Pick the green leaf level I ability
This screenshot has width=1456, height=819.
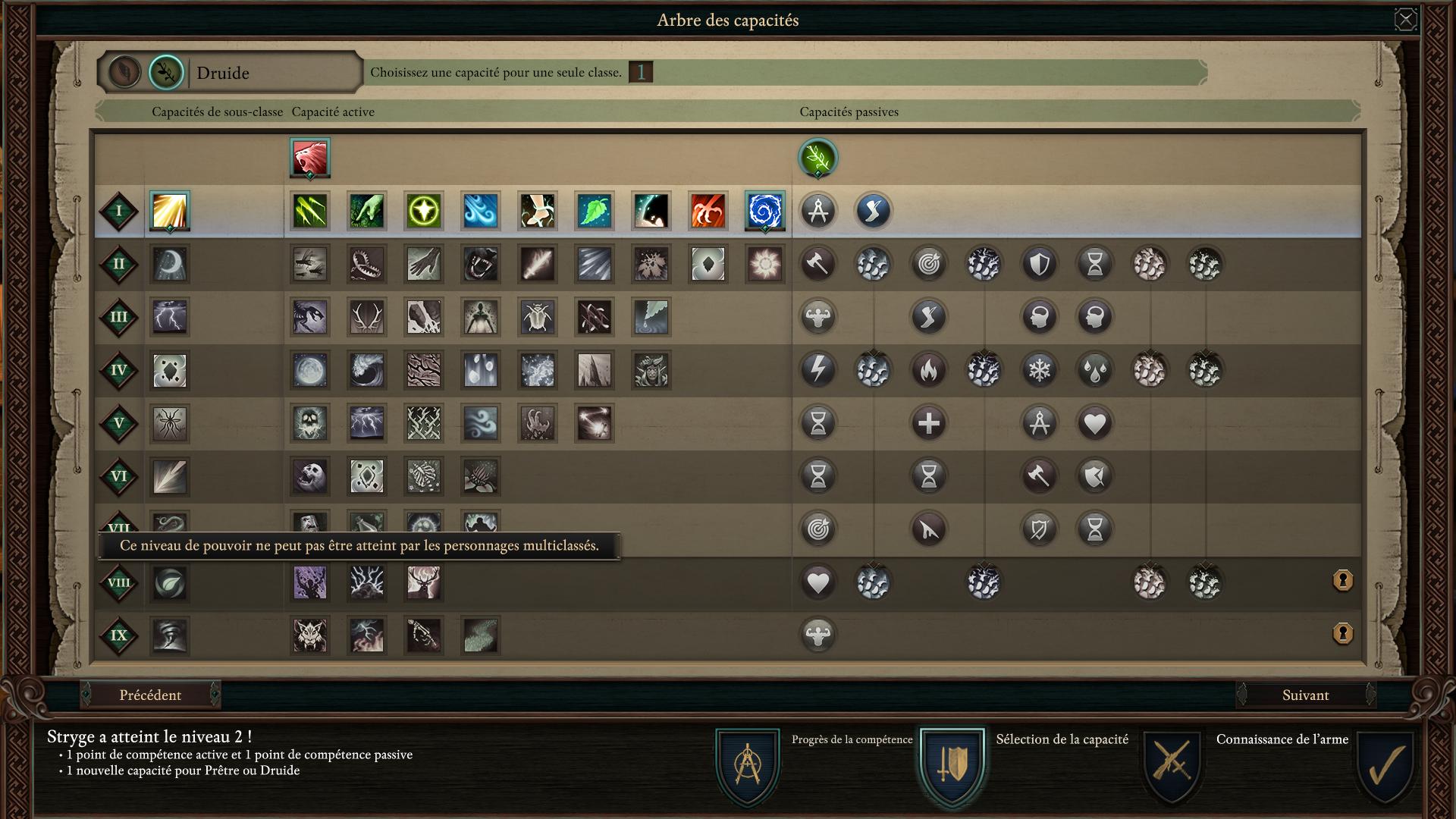click(594, 211)
